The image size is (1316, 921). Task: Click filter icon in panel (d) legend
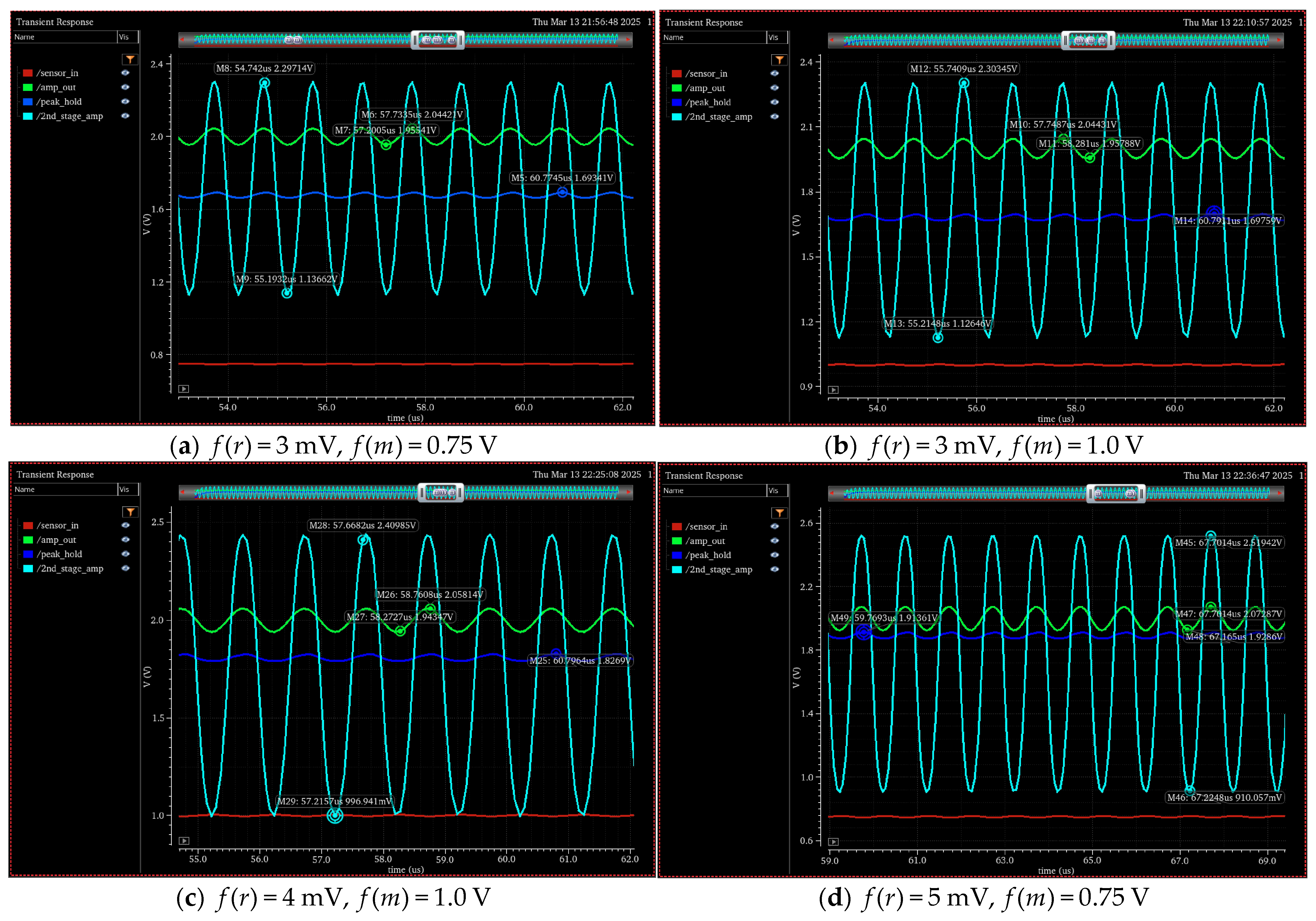pyautogui.click(x=779, y=513)
